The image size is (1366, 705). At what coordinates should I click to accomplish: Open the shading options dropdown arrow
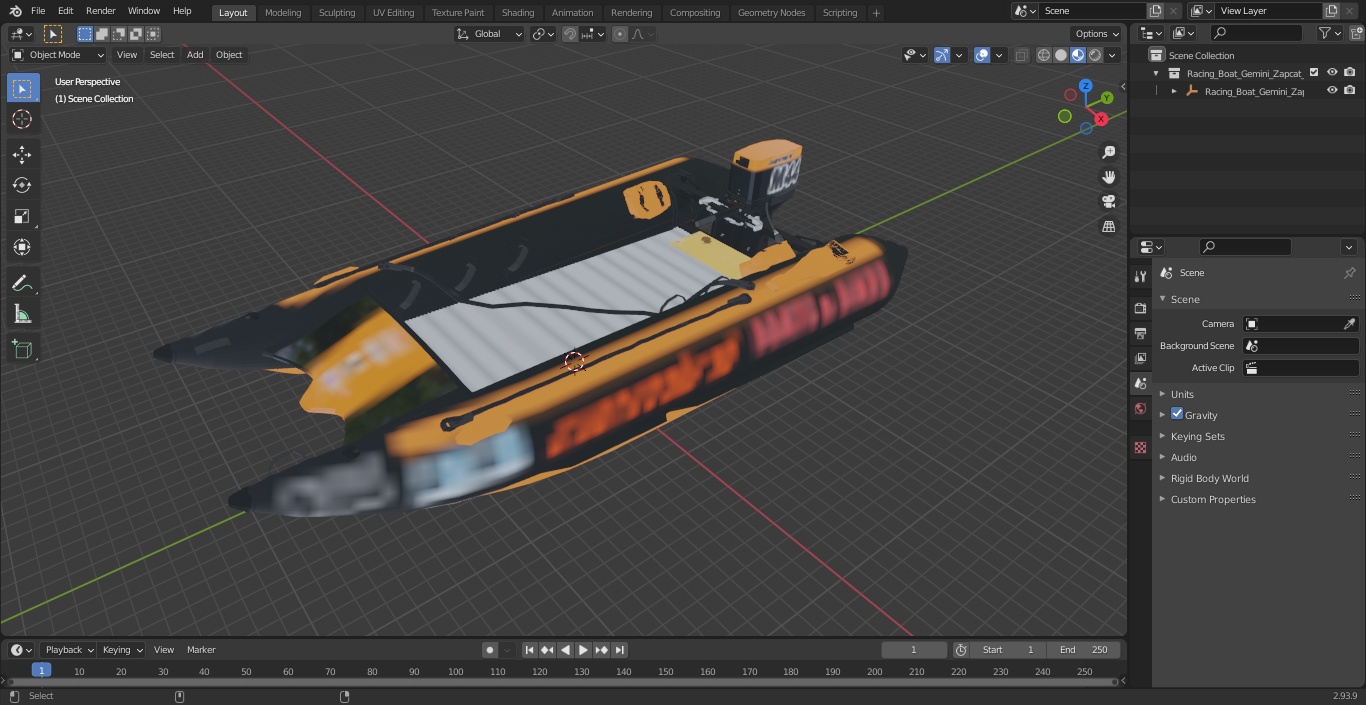[1112, 55]
